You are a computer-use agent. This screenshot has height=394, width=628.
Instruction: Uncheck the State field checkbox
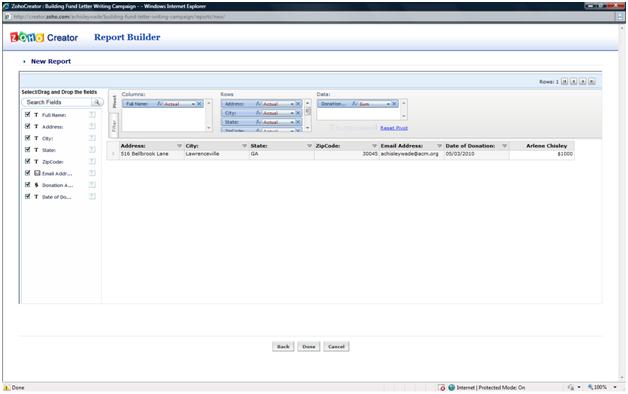pyautogui.click(x=28, y=149)
